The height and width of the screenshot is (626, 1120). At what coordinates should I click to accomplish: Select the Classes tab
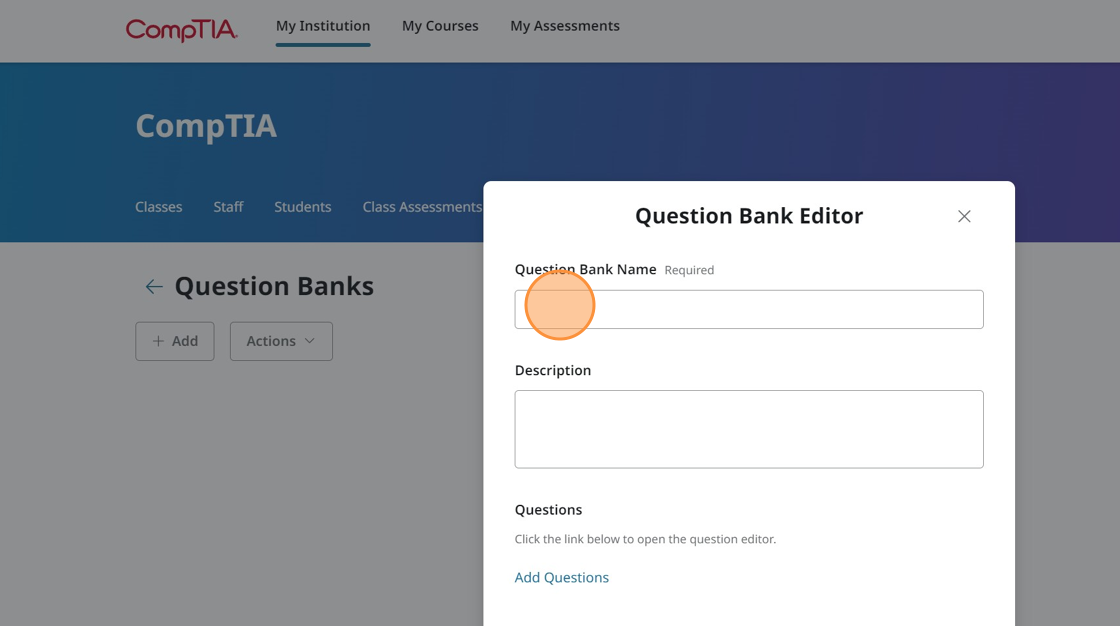point(159,207)
